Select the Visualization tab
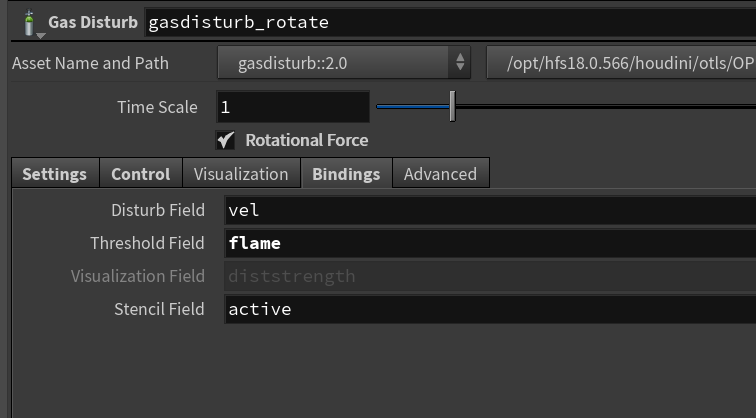Viewport: 756px width, 418px height. point(241,174)
